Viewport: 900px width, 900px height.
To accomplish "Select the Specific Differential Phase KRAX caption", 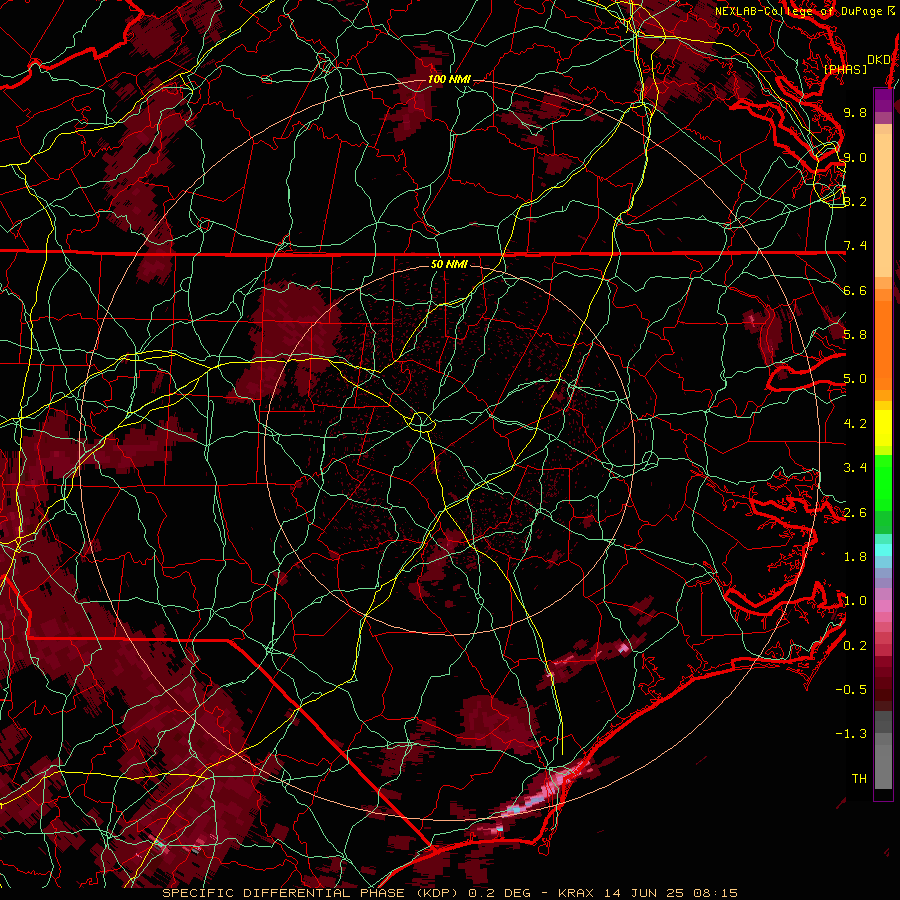I will pyautogui.click(x=450, y=893).
